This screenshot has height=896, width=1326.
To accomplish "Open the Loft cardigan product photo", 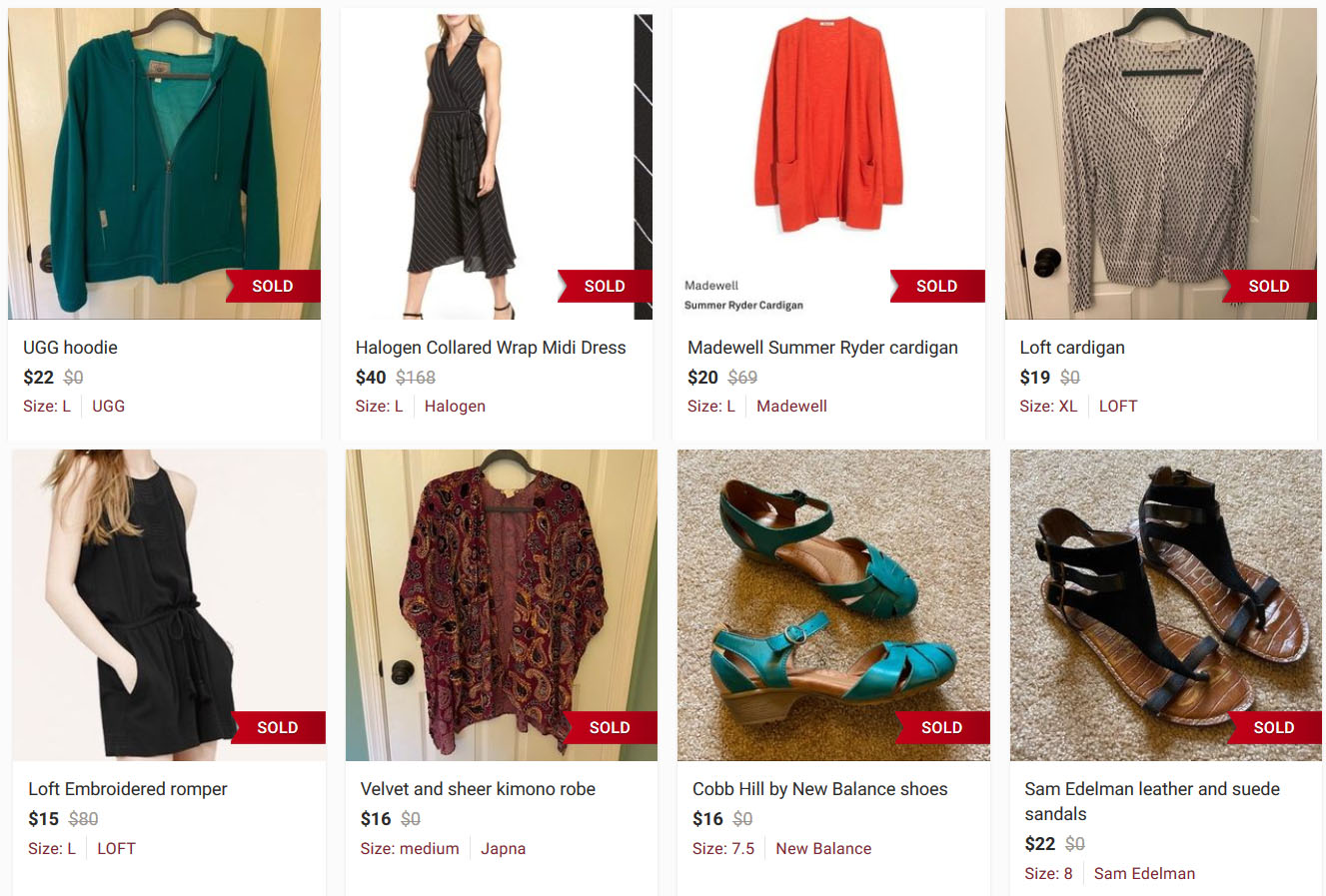I will (1160, 164).
